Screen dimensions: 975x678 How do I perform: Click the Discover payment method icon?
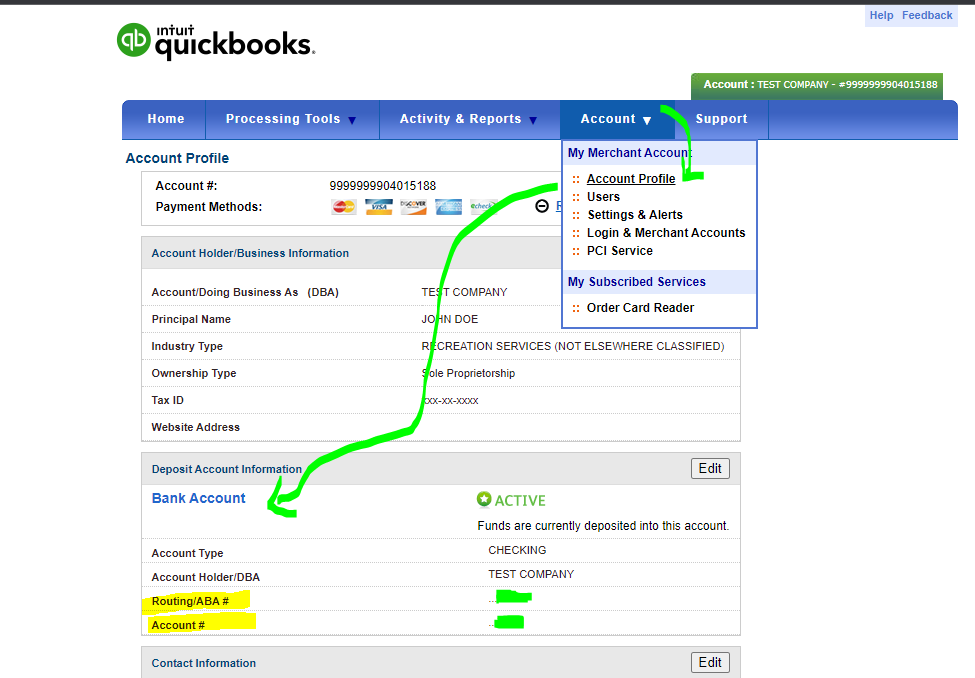point(414,207)
